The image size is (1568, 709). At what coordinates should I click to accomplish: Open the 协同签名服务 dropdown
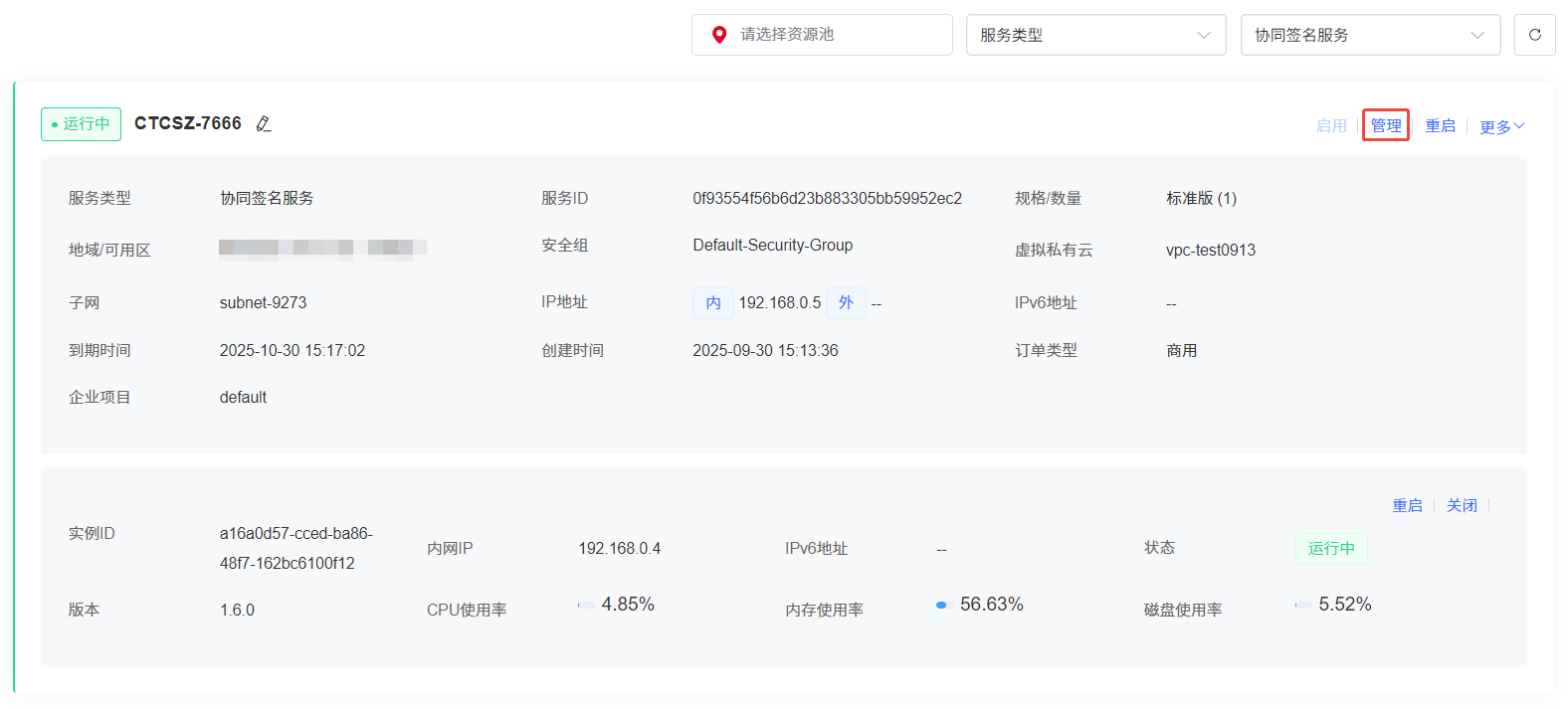click(1370, 35)
